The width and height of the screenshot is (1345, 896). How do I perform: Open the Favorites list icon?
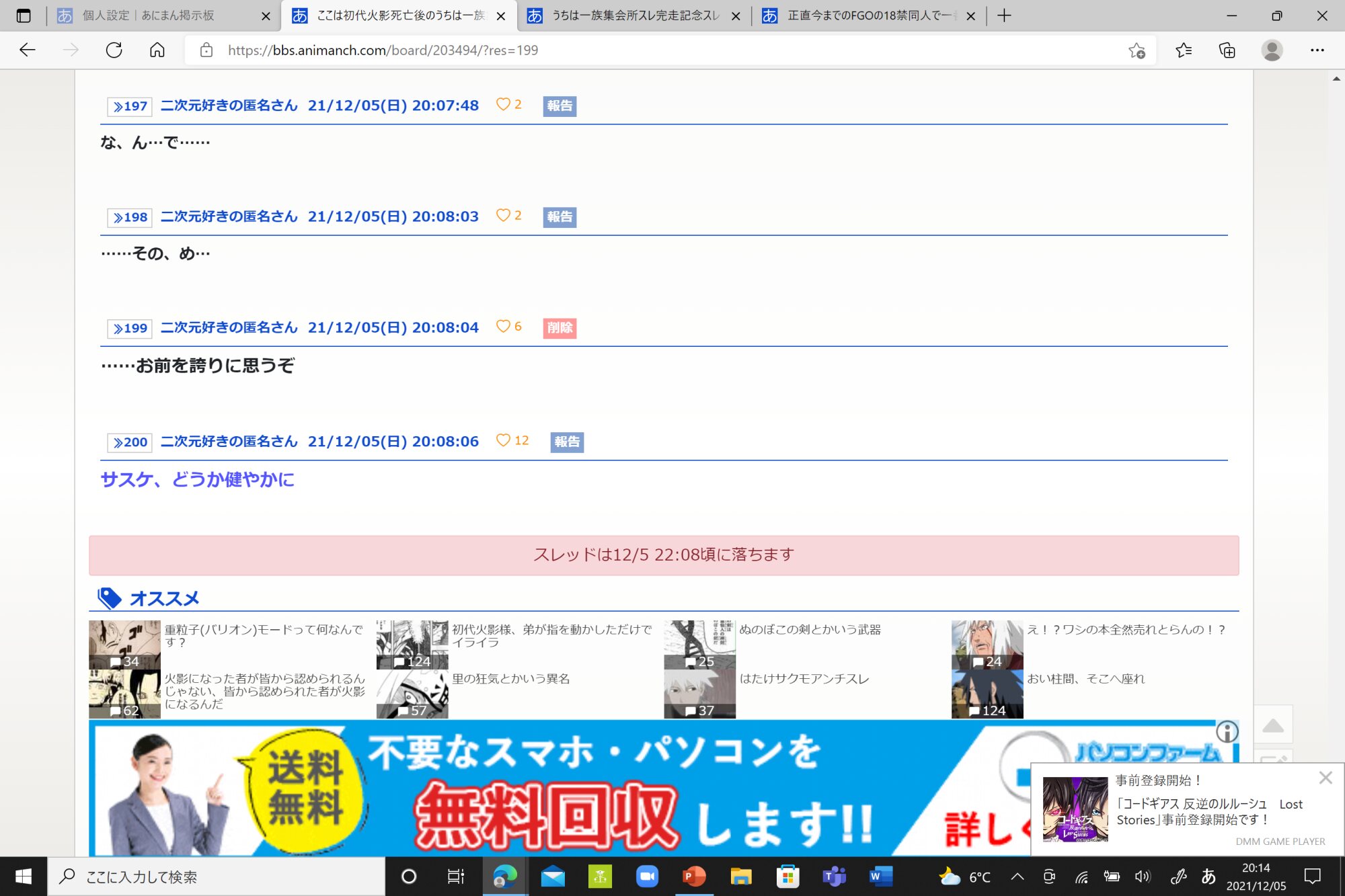(x=1184, y=50)
